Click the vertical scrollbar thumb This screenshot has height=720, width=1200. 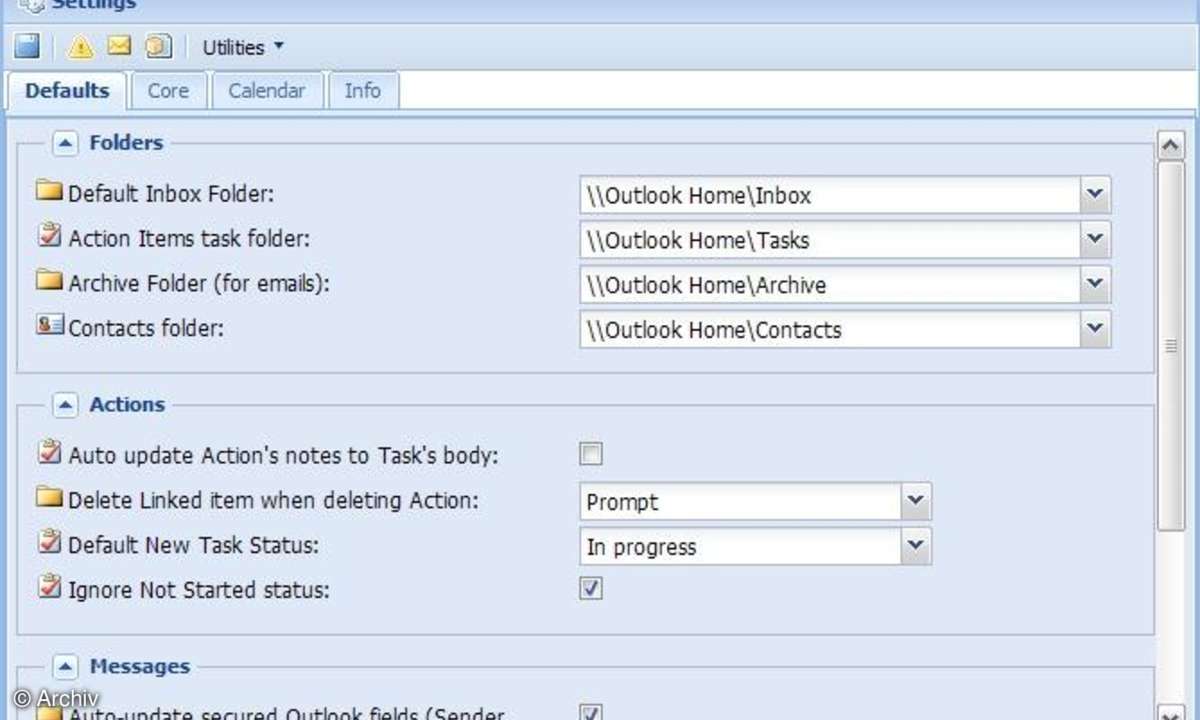(1170, 345)
